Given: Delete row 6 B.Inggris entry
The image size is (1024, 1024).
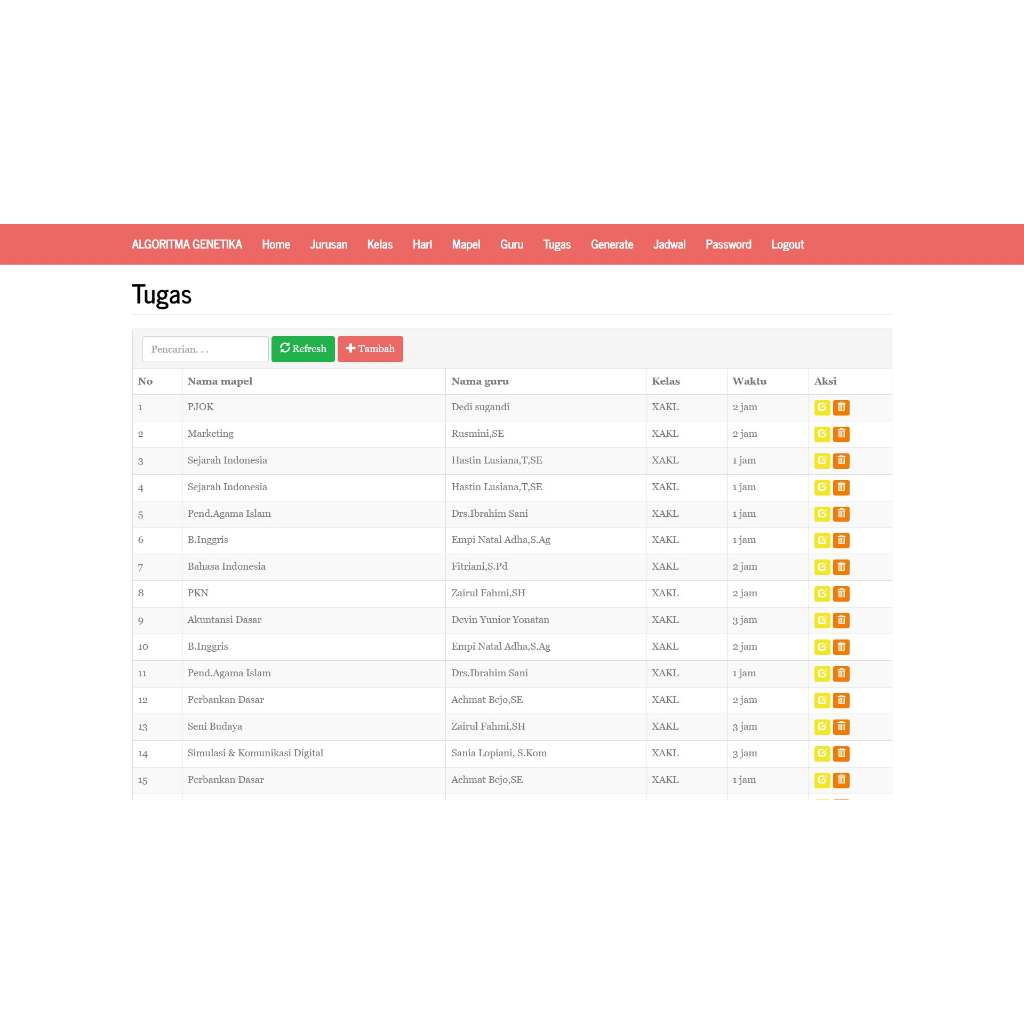Looking at the screenshot, I should click(x=841, y=540).
